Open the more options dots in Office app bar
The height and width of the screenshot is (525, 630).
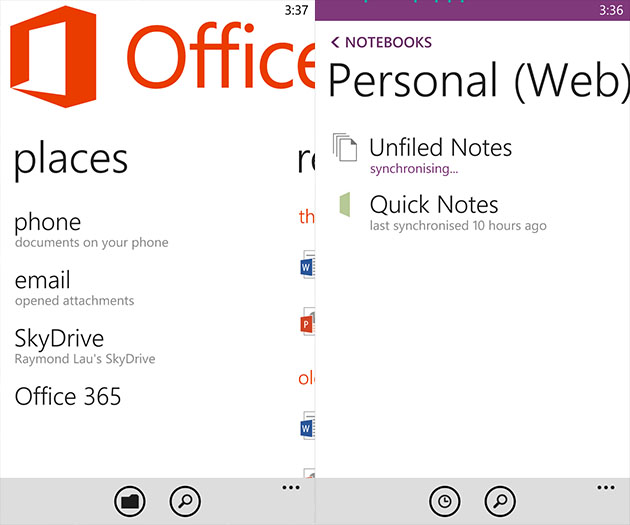tap(291, 488)
